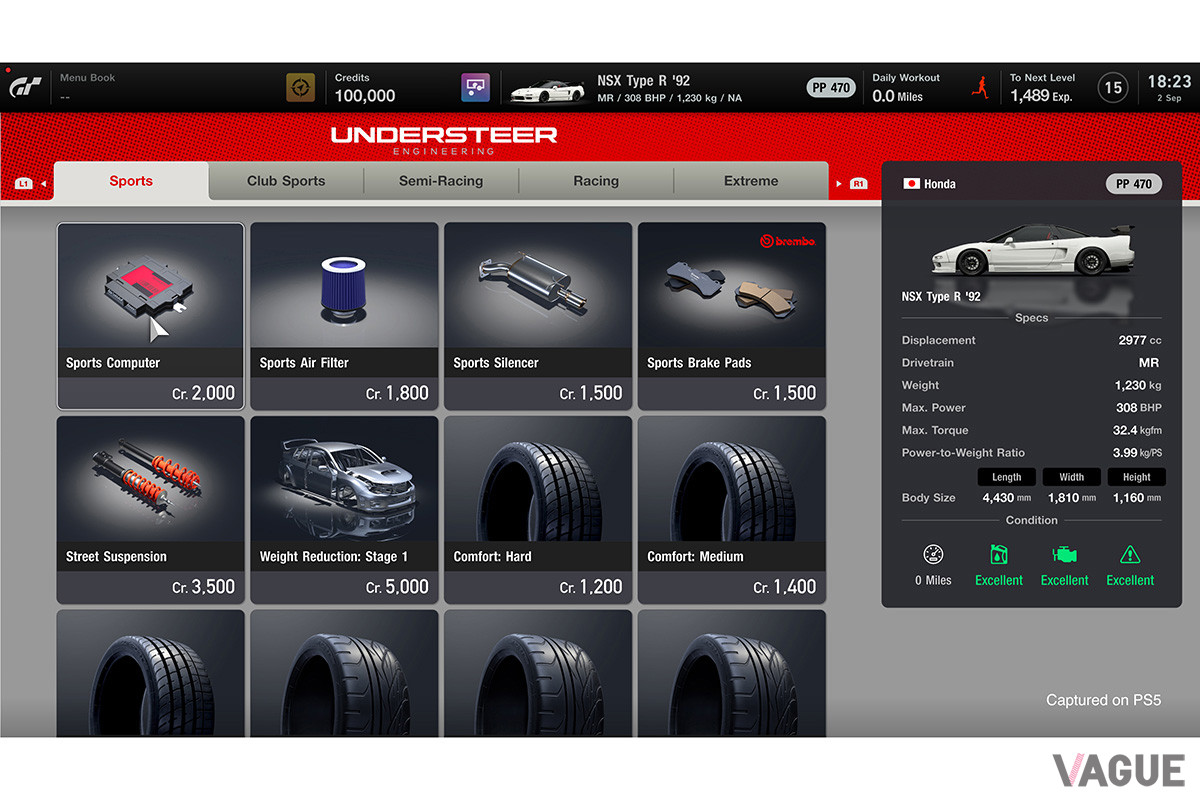The height and width of the screenshot is (800, 1200).
Task: Click the To Next Level 1,489 Exp. text
Action: pos(1041,96)
